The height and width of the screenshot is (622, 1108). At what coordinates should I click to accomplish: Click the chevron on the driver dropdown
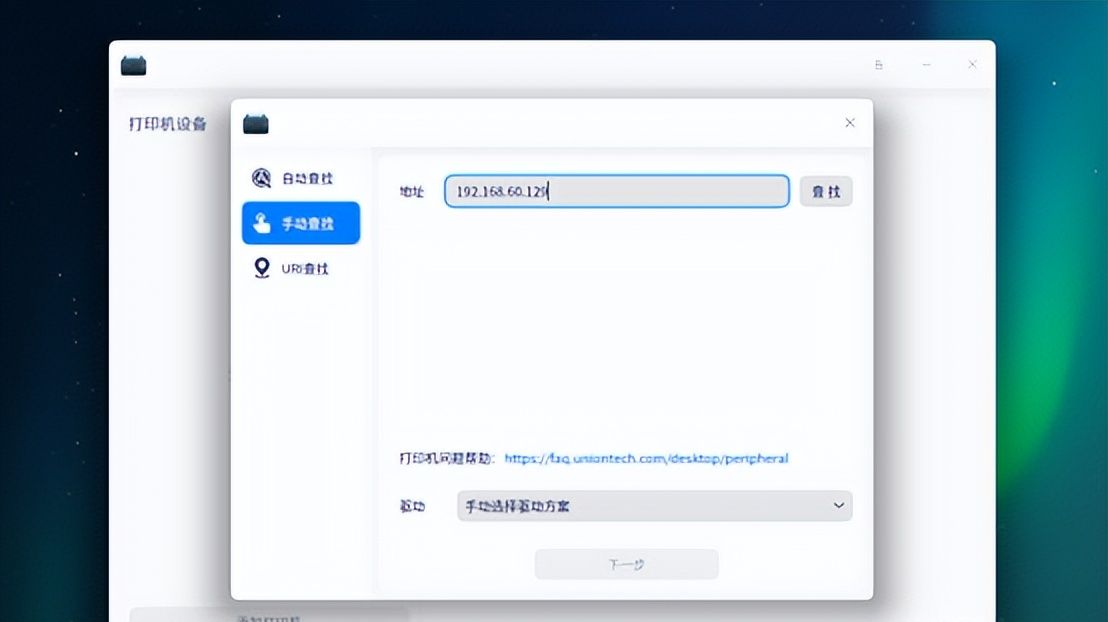(839, 506)
